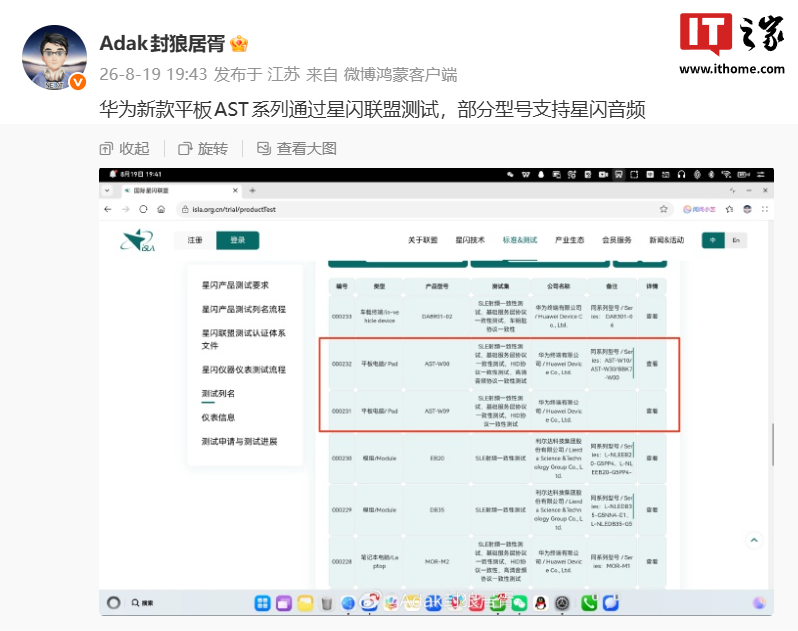The image size is (798, 631).
Task: Open the 标准&测试 menu
Action: tap(520, 240)
